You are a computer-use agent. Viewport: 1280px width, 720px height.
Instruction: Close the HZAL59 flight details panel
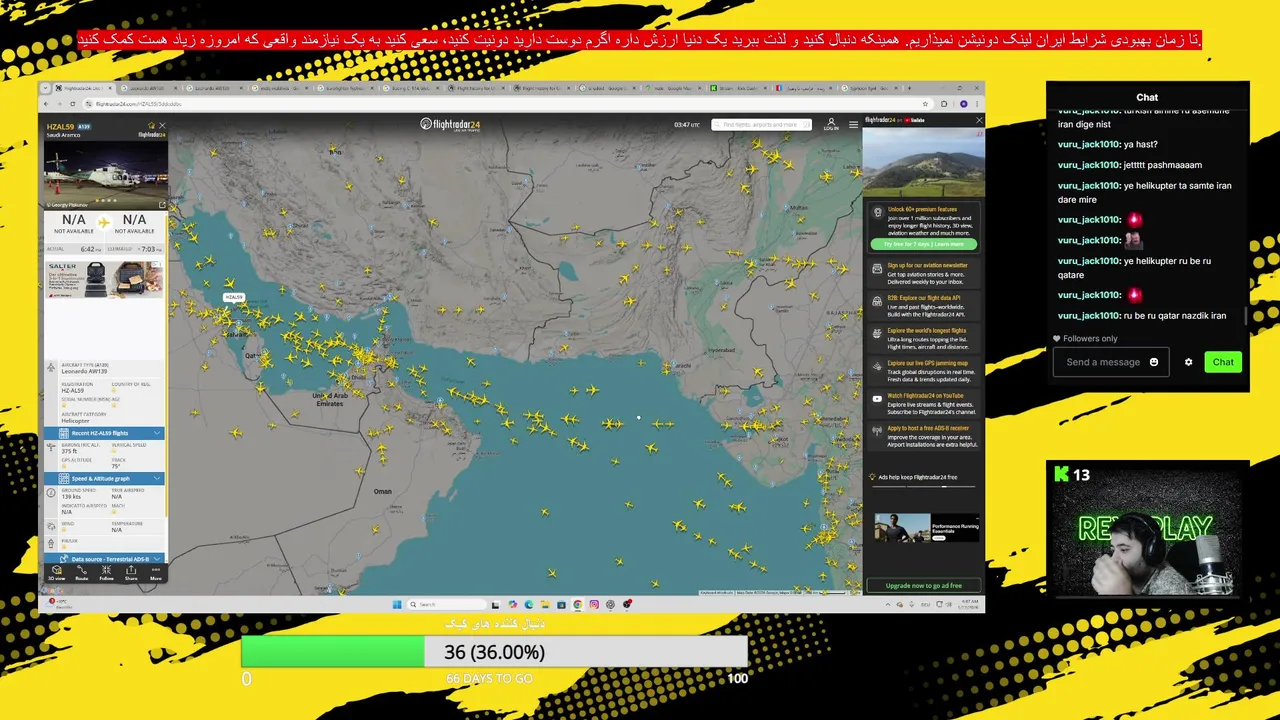162,126
